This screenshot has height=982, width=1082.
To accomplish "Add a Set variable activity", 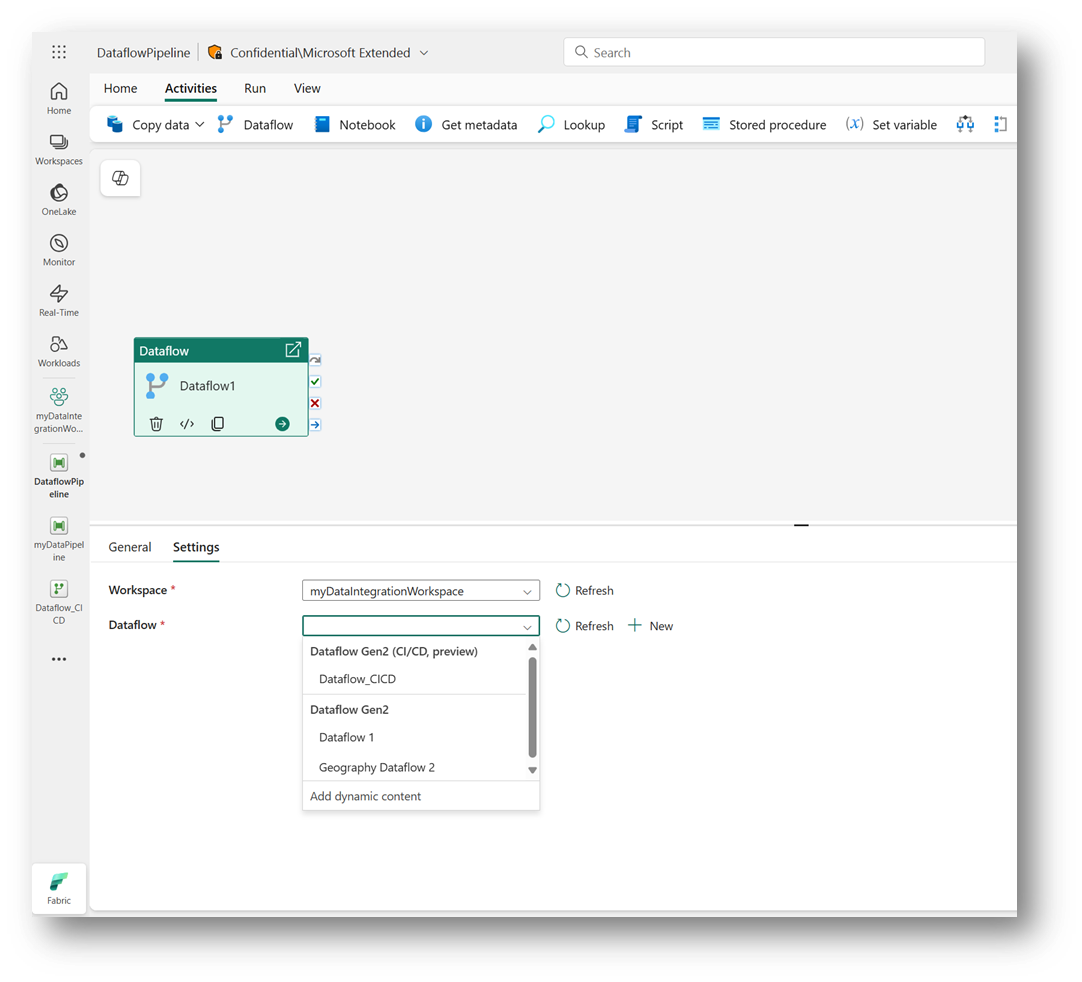I will click(x=891, y=125).
